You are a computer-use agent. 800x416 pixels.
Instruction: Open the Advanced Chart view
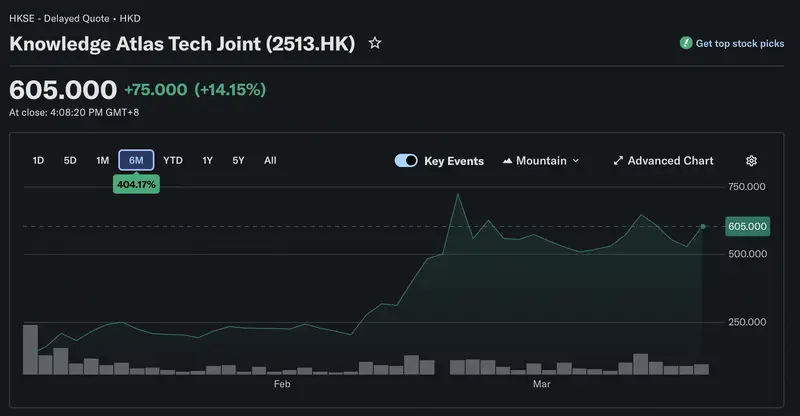point(670,161)
